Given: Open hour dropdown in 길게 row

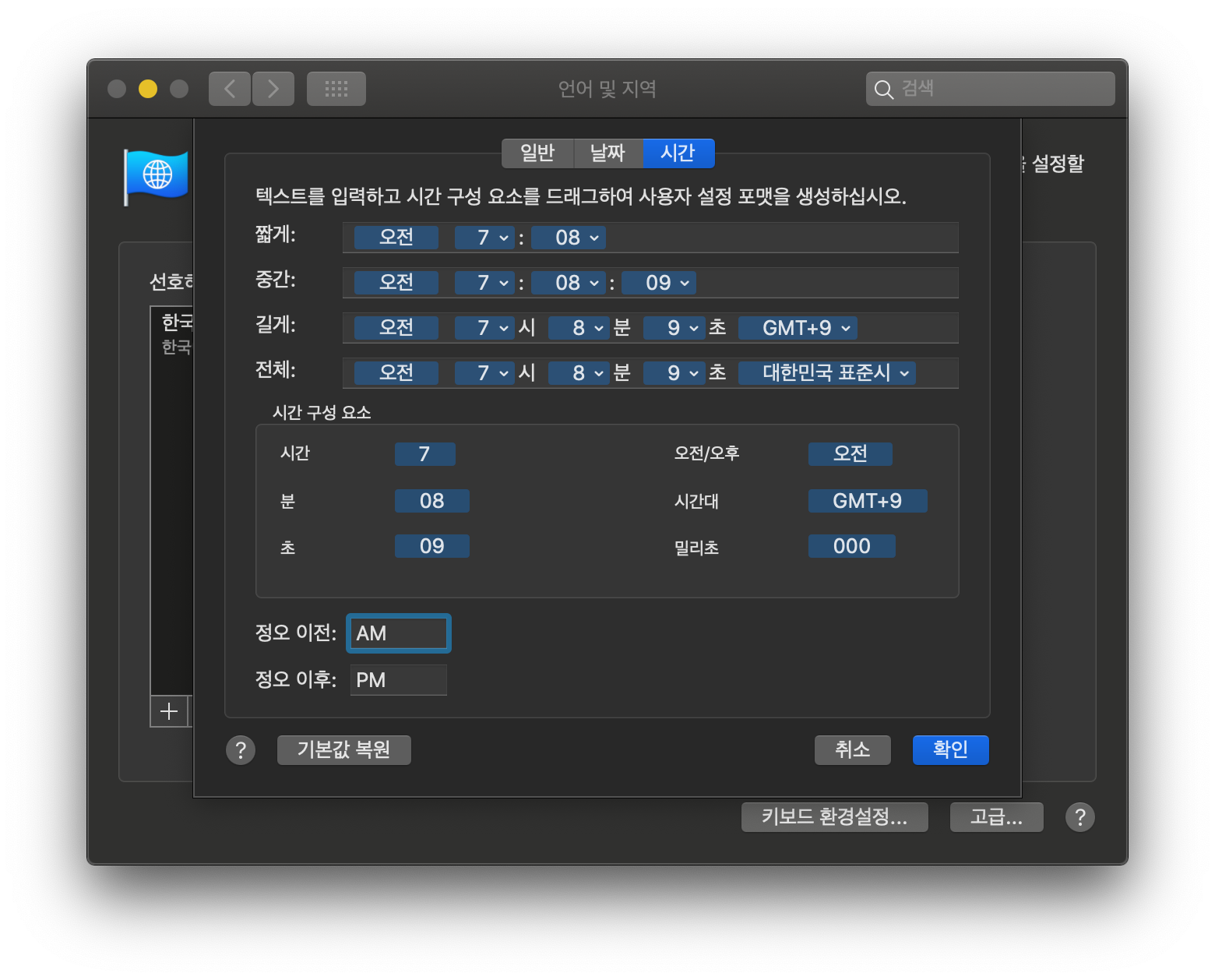Looking at the screenshot, I should tap(484, 328).
